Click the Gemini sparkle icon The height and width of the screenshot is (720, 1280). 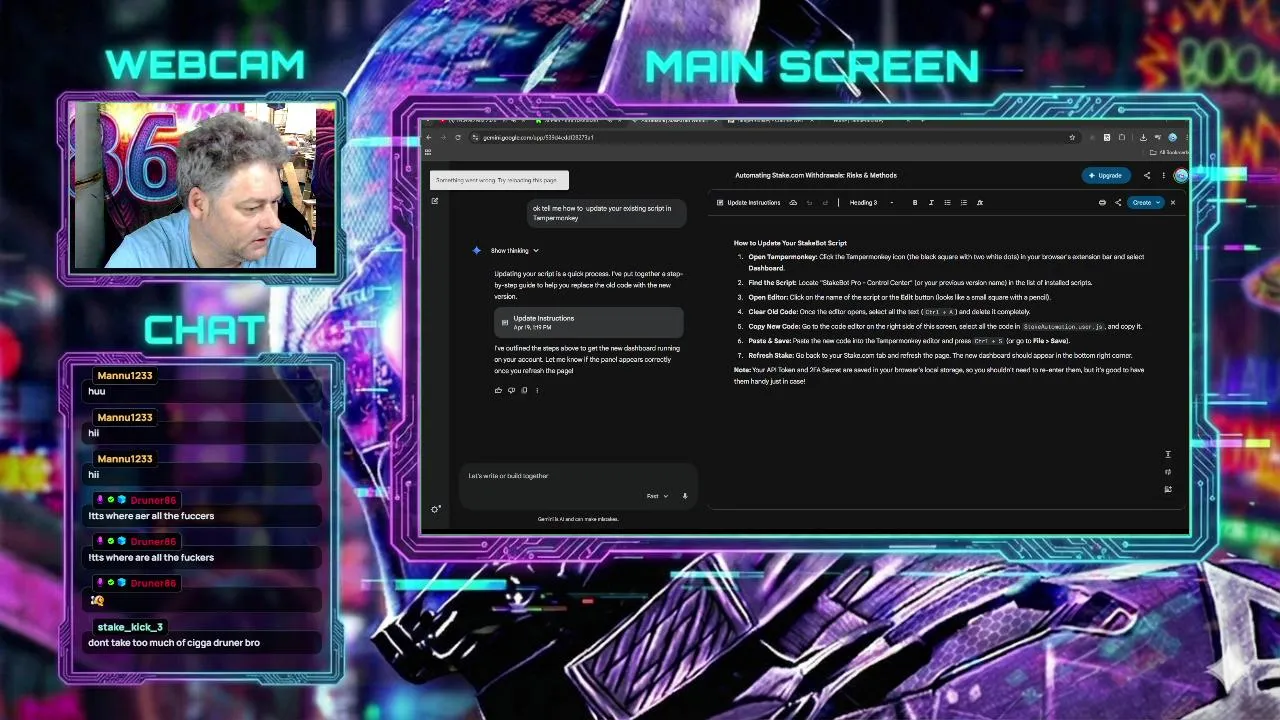477,250
